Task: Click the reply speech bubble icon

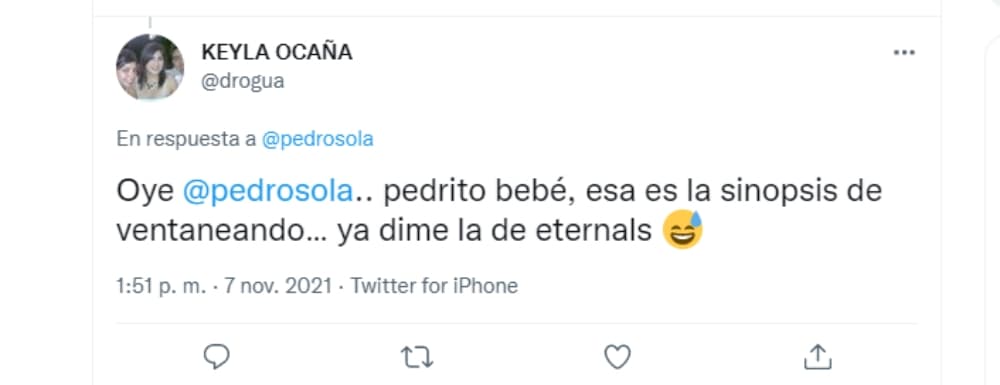Action: tap(217, 357)
